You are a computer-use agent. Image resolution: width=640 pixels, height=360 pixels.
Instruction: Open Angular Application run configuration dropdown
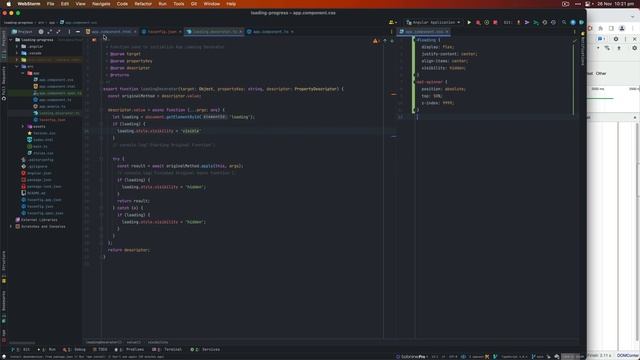point(433,22)
